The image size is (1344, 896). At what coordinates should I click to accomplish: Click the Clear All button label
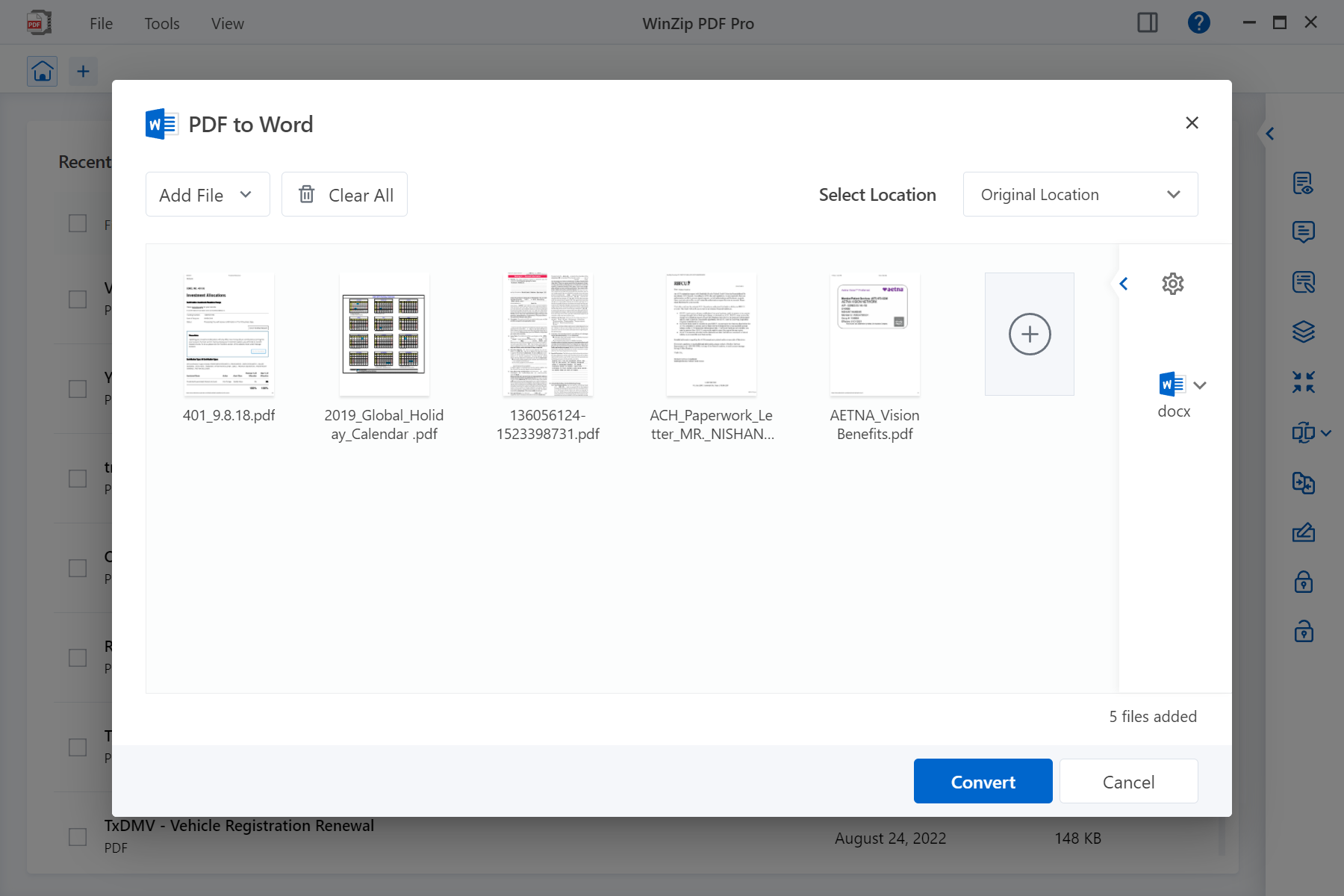(x=361, y=195)
